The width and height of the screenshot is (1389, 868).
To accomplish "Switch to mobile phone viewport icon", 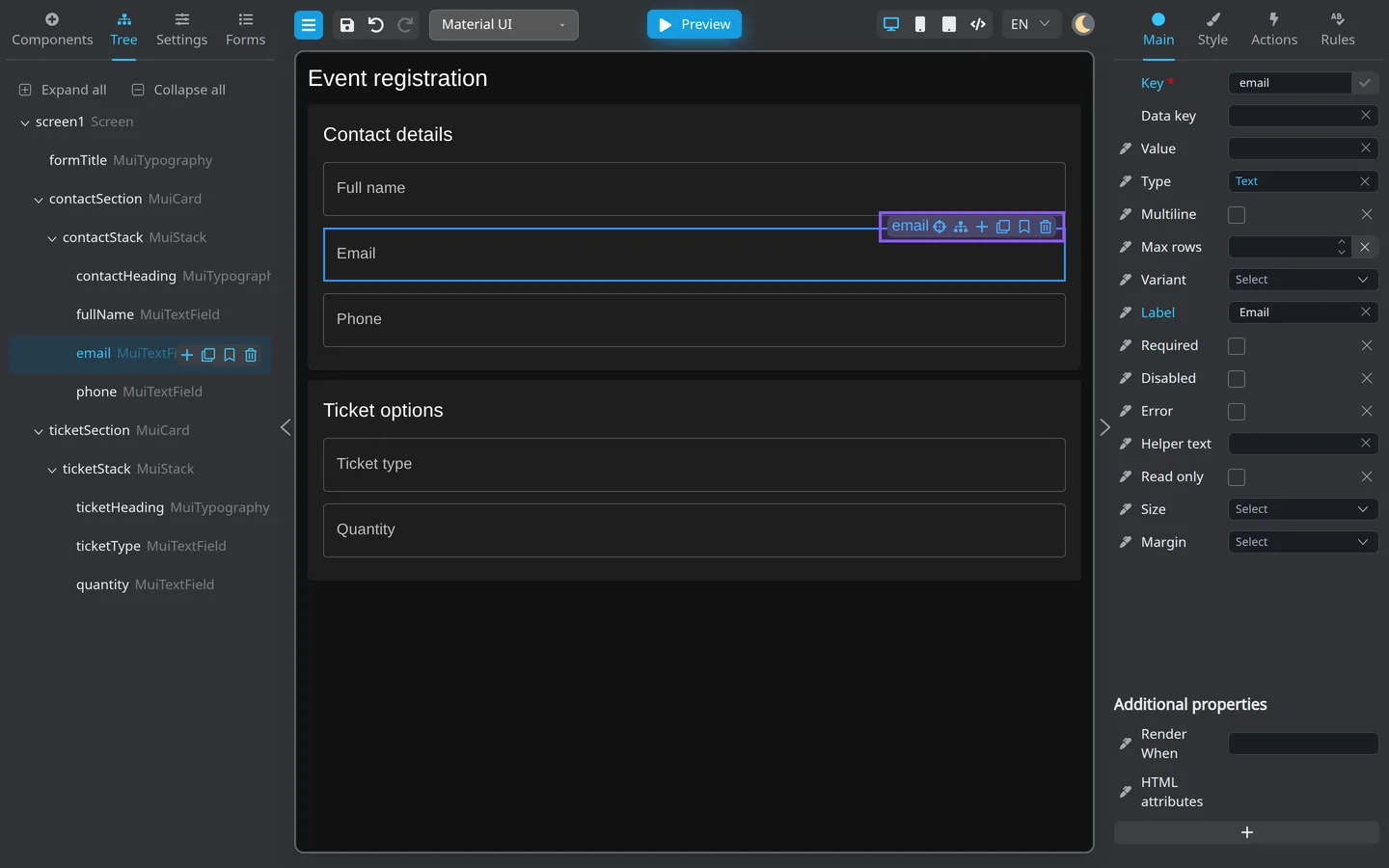I will [920, 24].
